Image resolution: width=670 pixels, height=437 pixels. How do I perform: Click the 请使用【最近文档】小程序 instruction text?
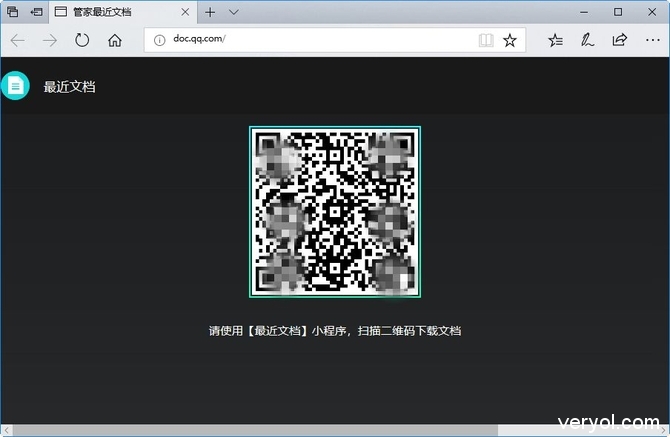tap(335, 331)
